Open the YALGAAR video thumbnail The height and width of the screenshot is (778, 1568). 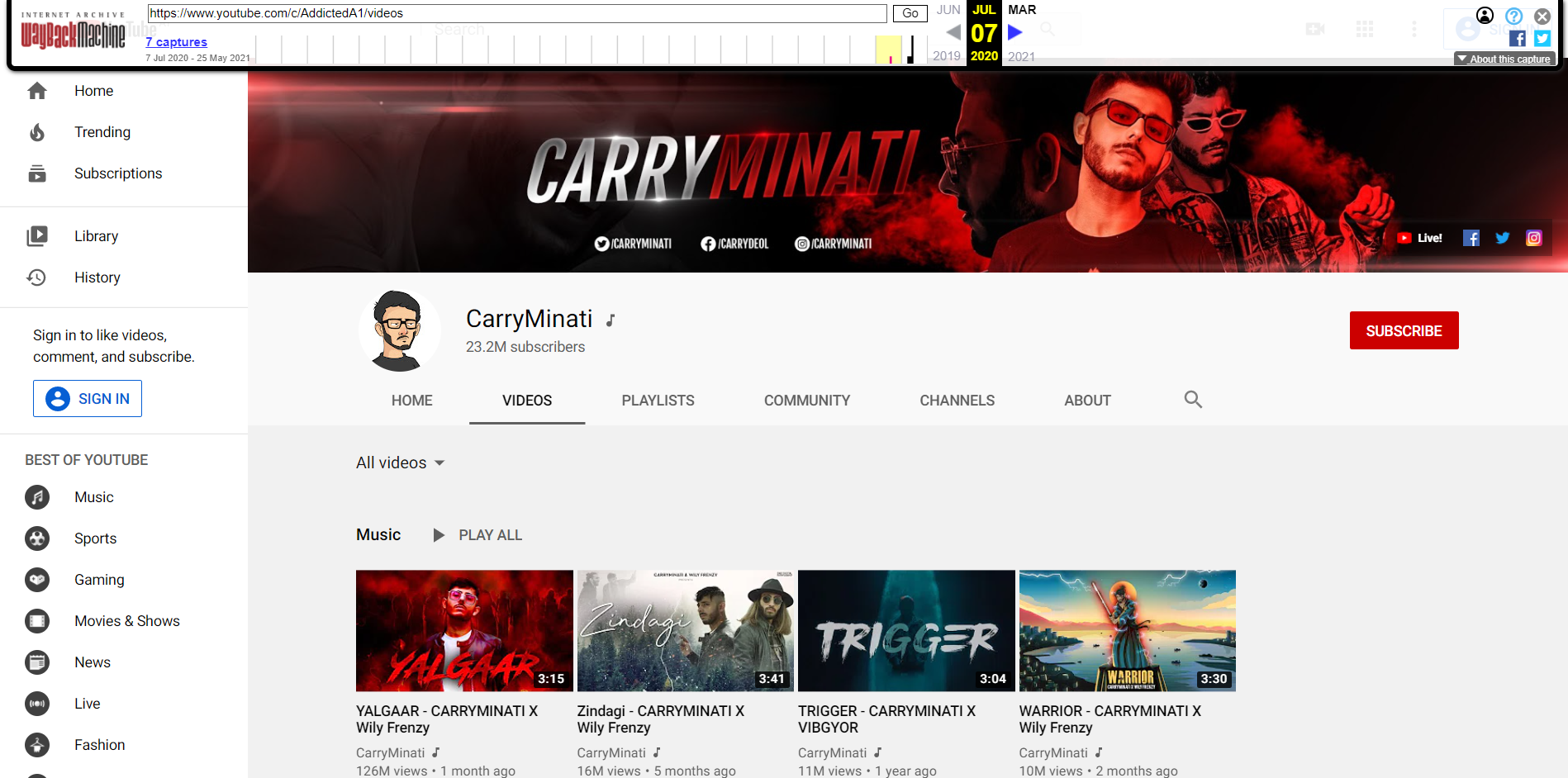click(464, 631)
